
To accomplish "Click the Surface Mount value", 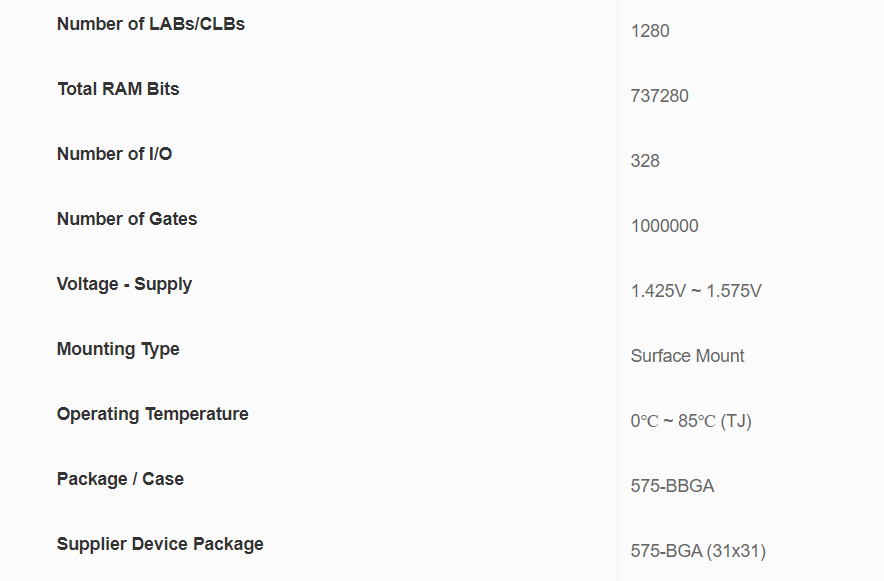I will (687, 356).
